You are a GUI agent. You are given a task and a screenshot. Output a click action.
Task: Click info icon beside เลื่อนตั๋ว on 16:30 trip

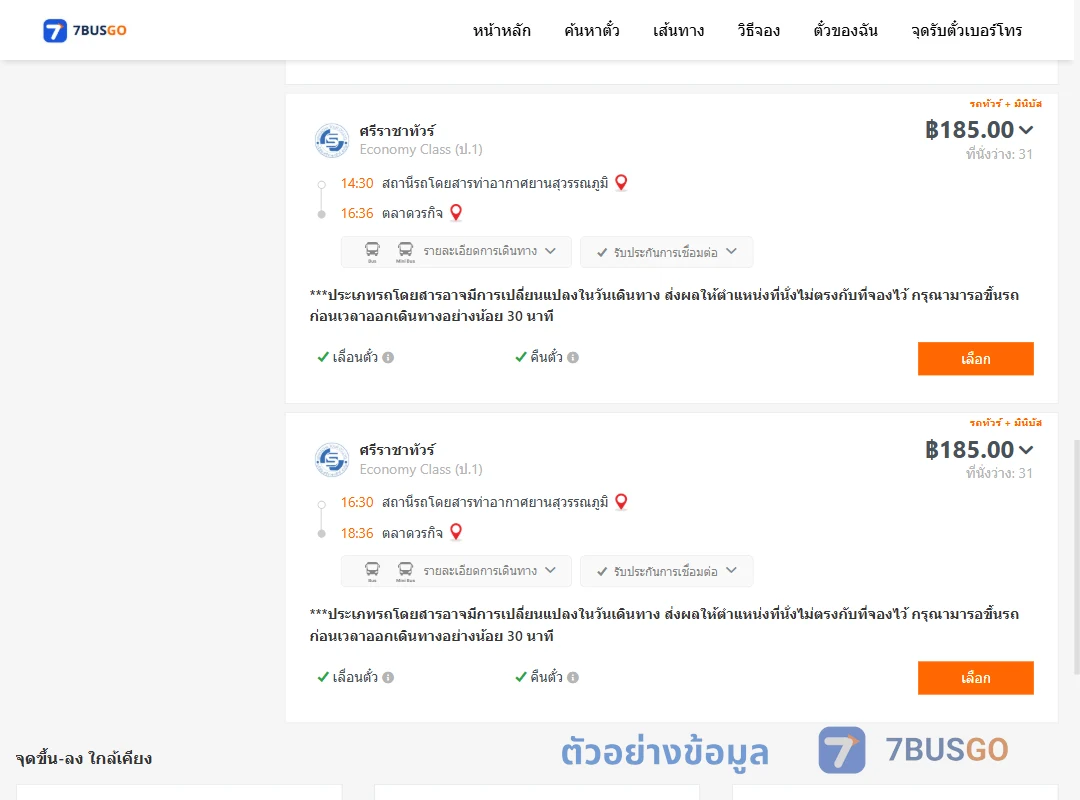click(x=388, y=677)
